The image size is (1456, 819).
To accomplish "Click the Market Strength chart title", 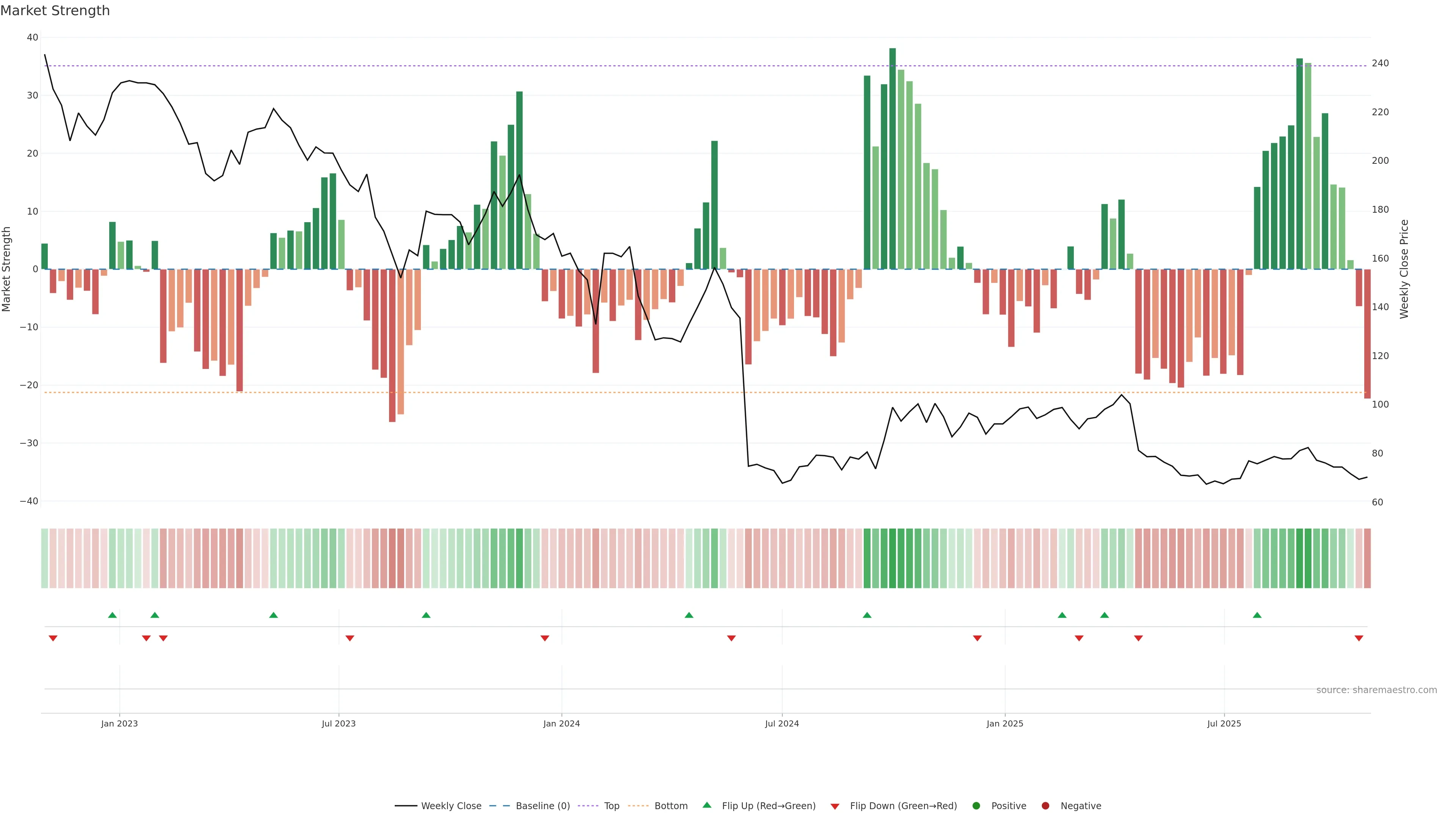I will tap(55, 11).
